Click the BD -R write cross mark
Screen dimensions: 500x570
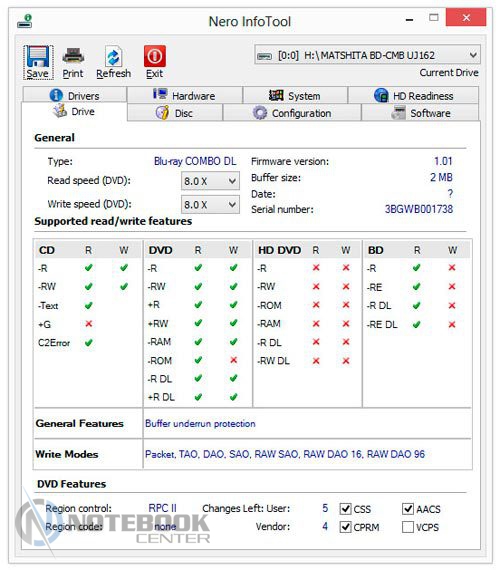(x=452, y=268)
